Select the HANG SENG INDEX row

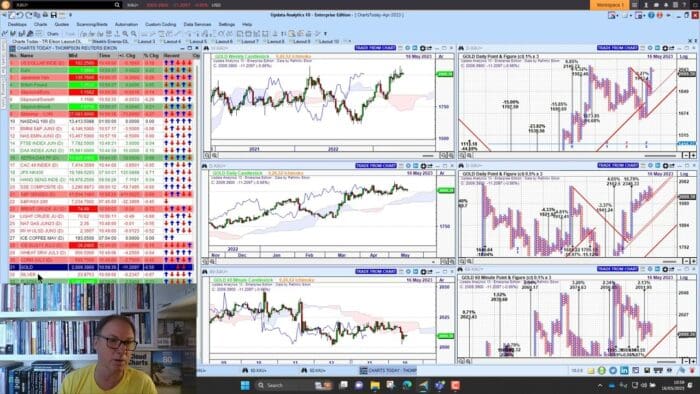click(101, 179)
